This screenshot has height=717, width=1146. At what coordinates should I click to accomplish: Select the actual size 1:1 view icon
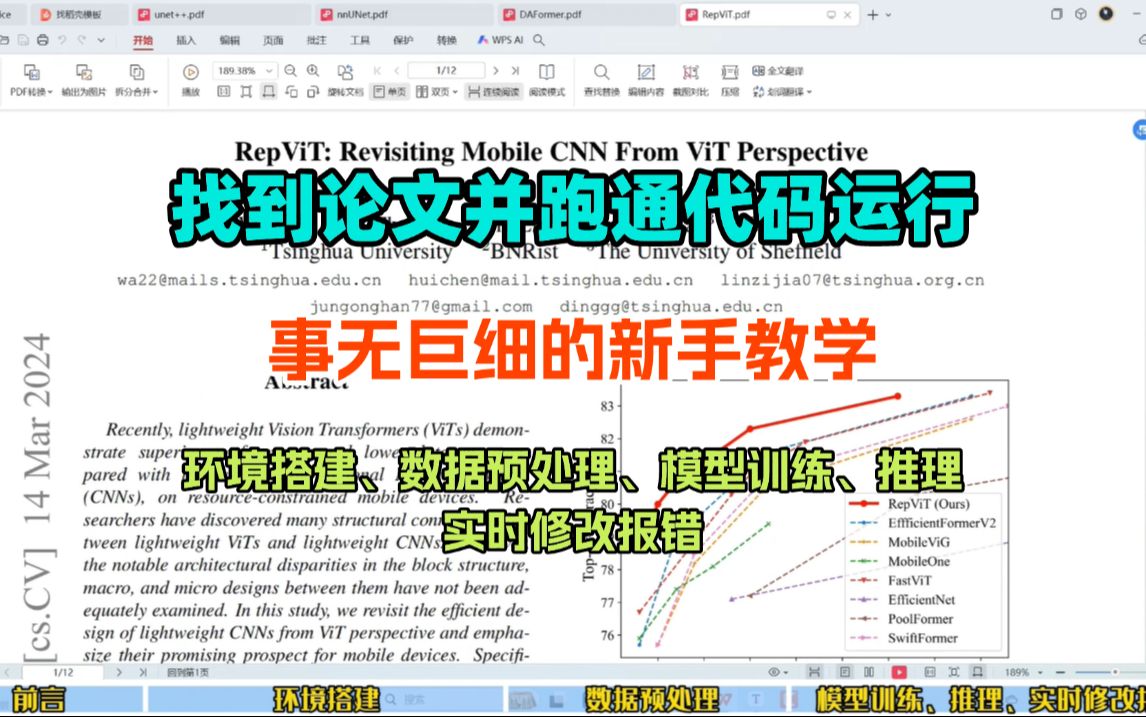click(224, 91)
